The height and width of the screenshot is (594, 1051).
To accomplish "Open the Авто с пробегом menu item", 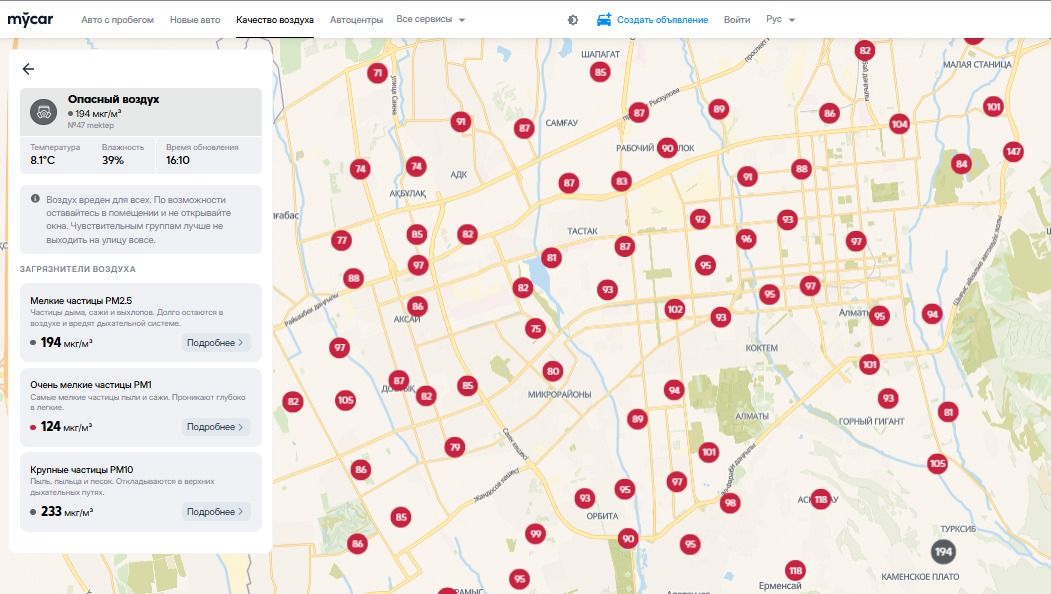I will click(x=117, y=20).
